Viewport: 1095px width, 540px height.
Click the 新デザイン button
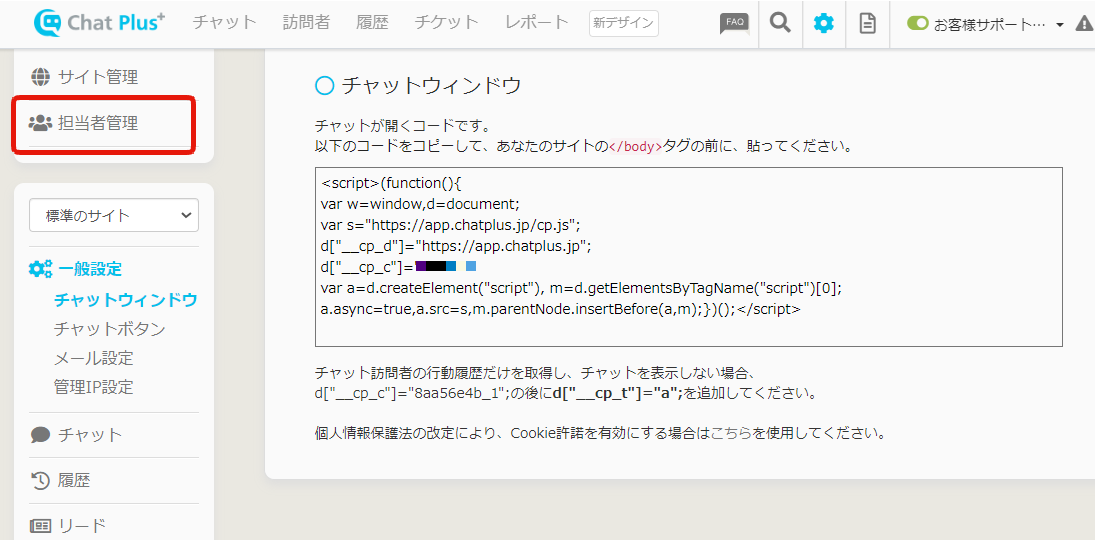tap(623, 23)
